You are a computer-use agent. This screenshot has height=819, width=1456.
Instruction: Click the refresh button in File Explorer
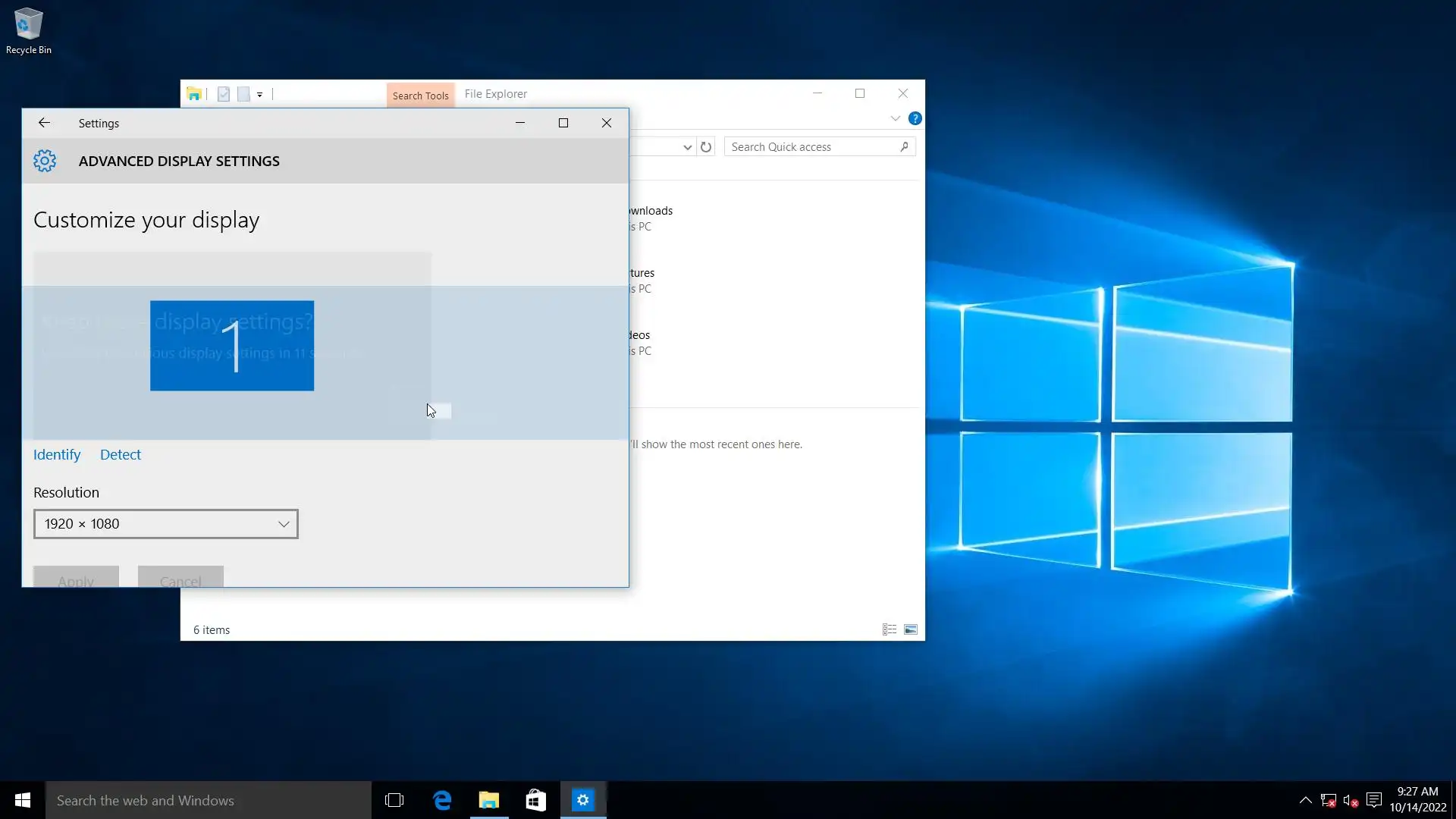coord(706,147)
